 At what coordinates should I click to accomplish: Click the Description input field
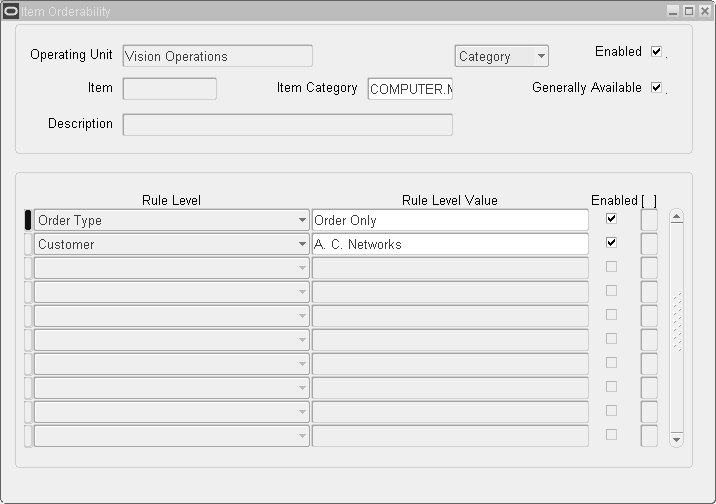288,125
